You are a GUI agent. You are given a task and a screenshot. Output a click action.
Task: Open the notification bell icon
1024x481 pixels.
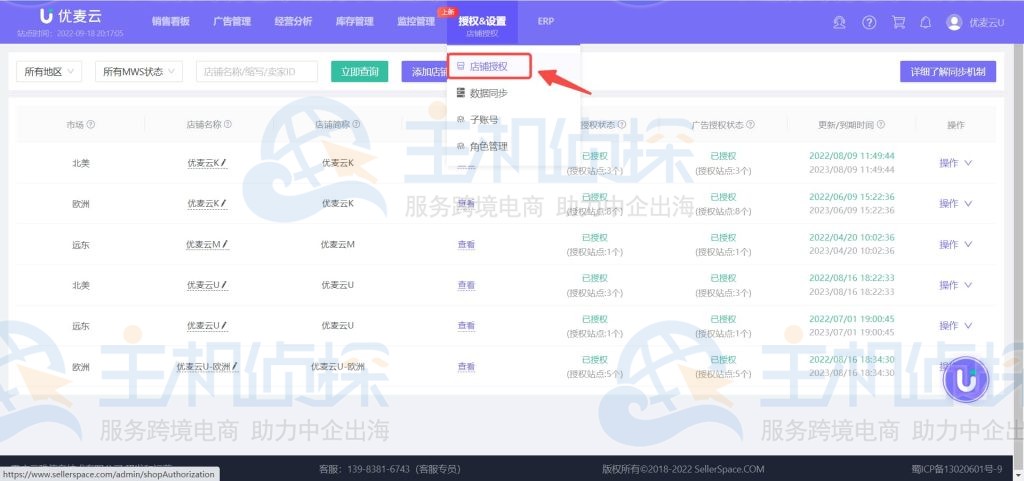tap(925, 22)
